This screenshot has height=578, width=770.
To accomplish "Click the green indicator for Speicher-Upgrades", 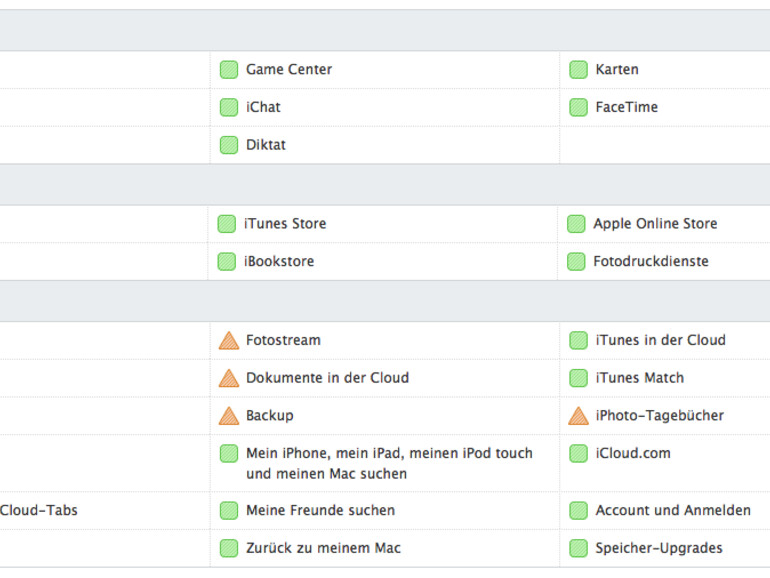I will pyautogui.click(x=578, y=549).
